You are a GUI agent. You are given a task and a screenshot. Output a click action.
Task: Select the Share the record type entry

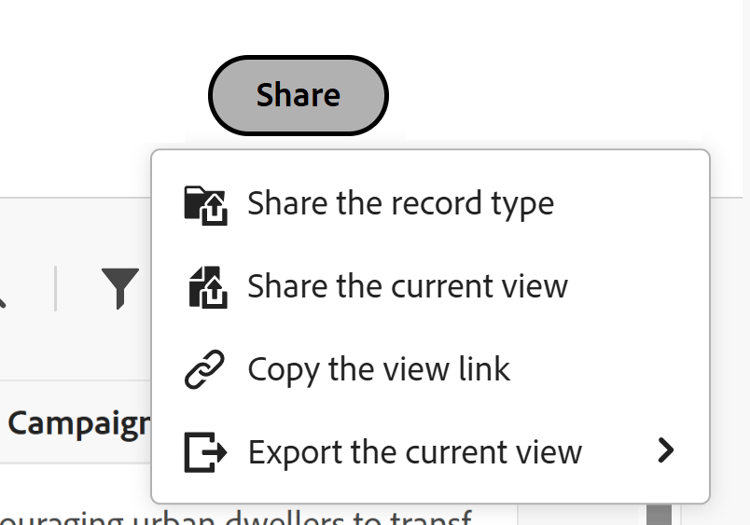click(430, 204)
